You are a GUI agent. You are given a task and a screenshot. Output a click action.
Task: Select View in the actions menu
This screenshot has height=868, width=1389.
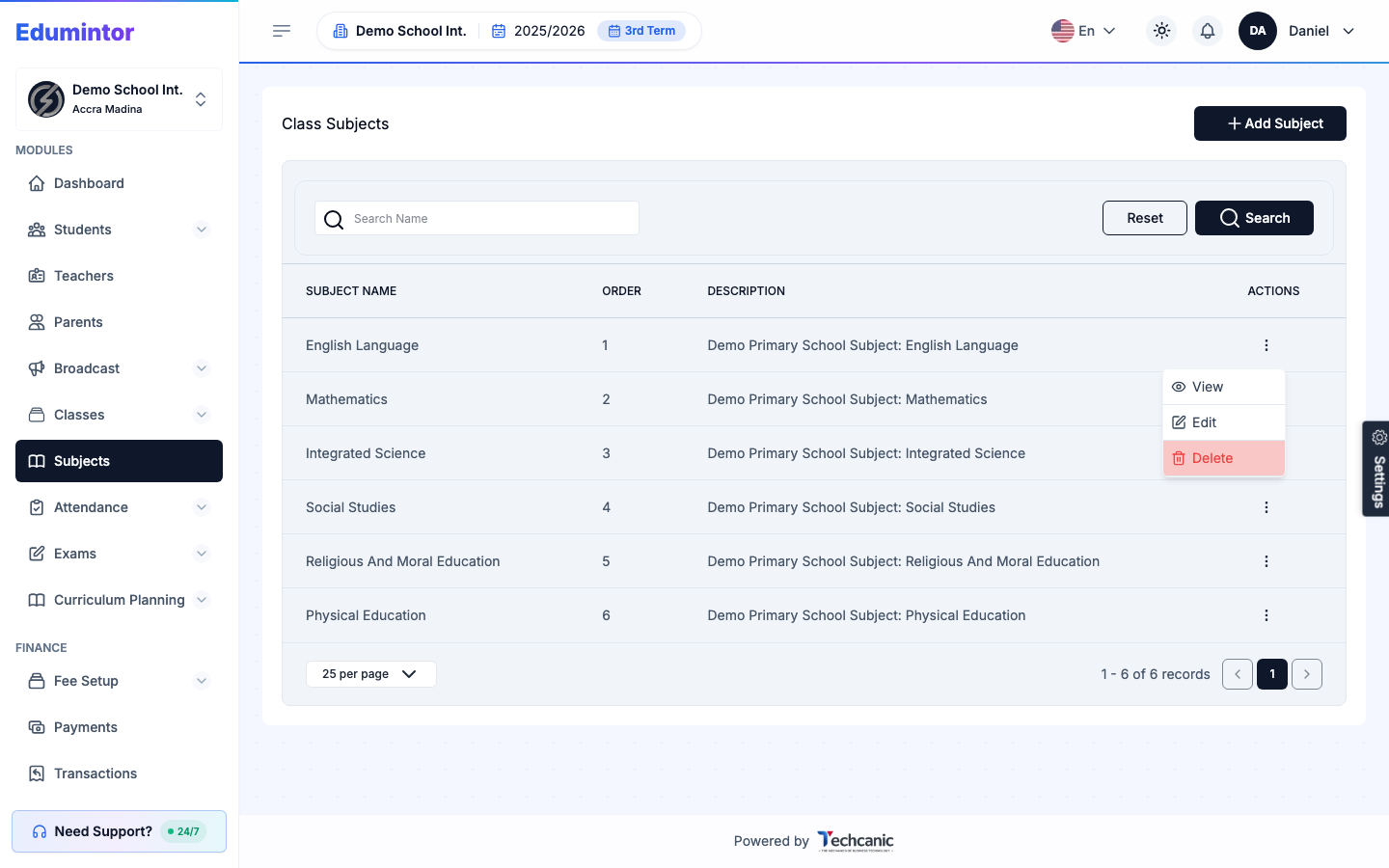click(1224, 387)
